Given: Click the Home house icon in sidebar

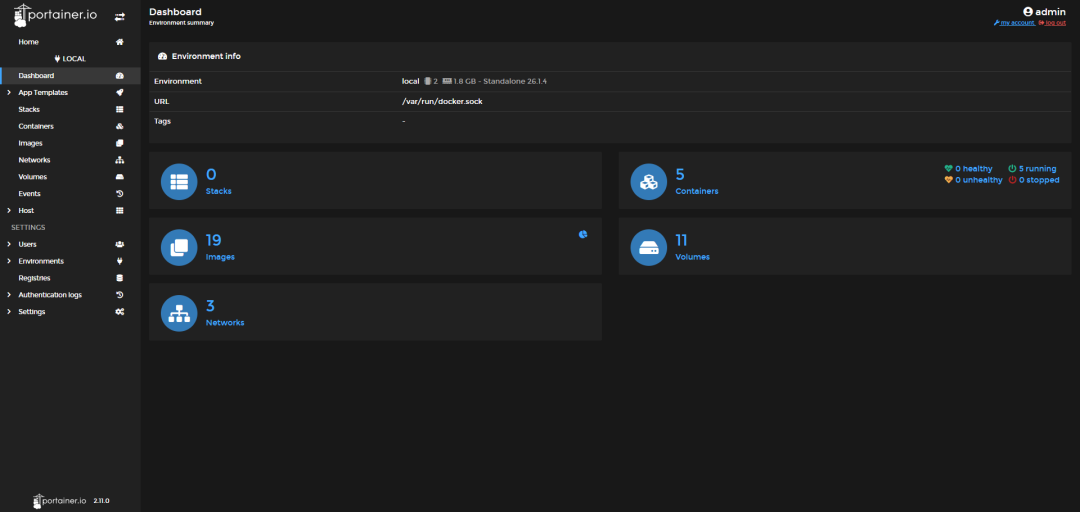Looking at the screenshot, I should 120,42.
